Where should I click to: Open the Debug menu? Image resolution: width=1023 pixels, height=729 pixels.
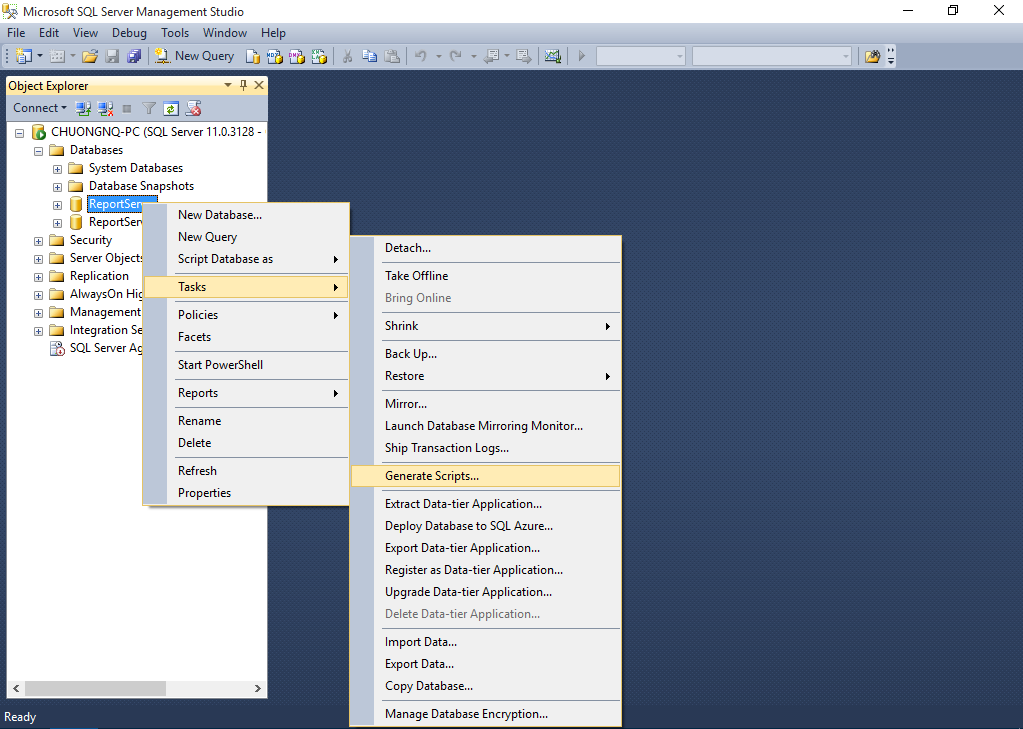tap(129, 33)
